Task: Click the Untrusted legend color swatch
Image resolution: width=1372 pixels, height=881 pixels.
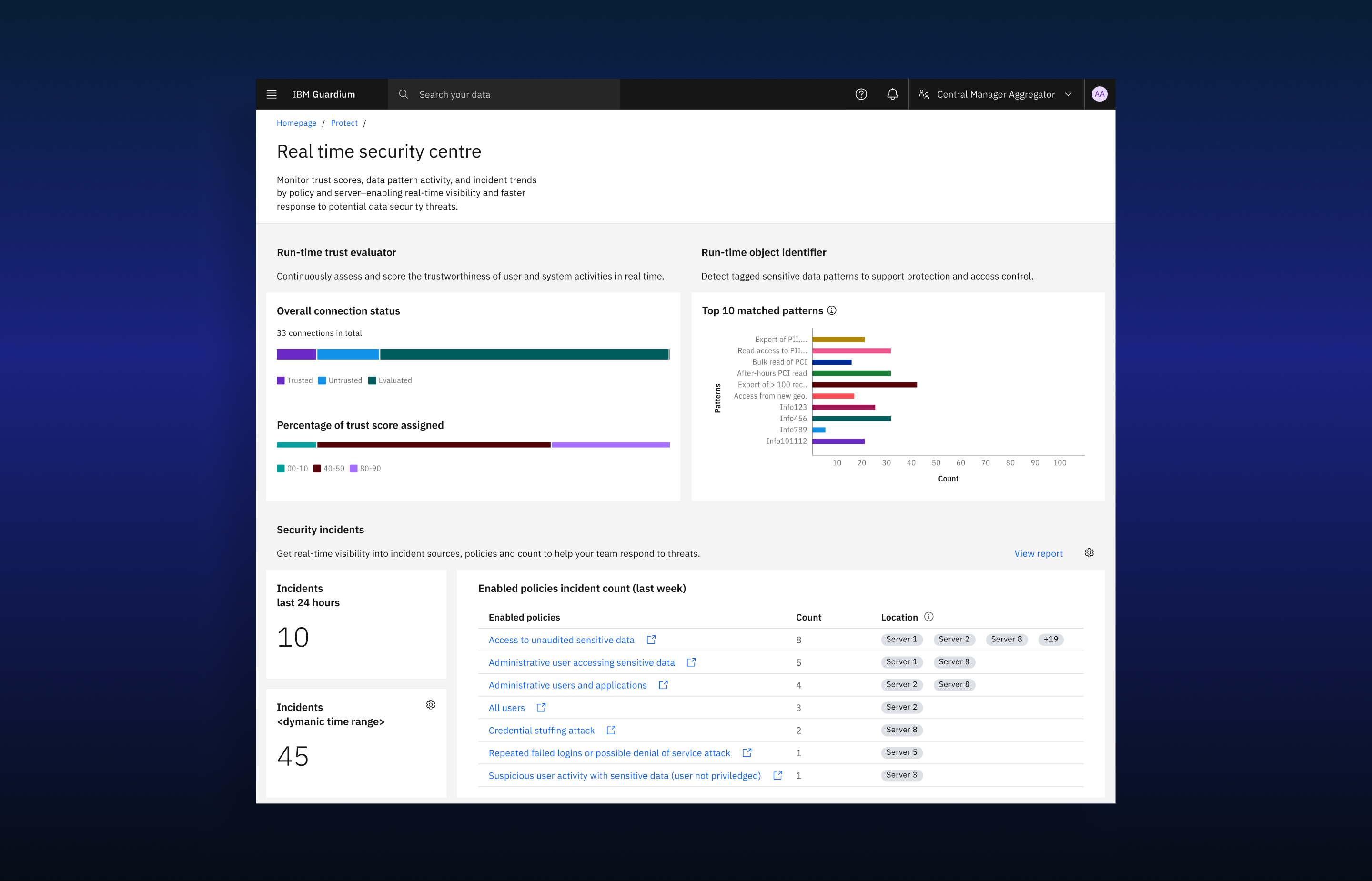Action: click(x=322, y=380)
